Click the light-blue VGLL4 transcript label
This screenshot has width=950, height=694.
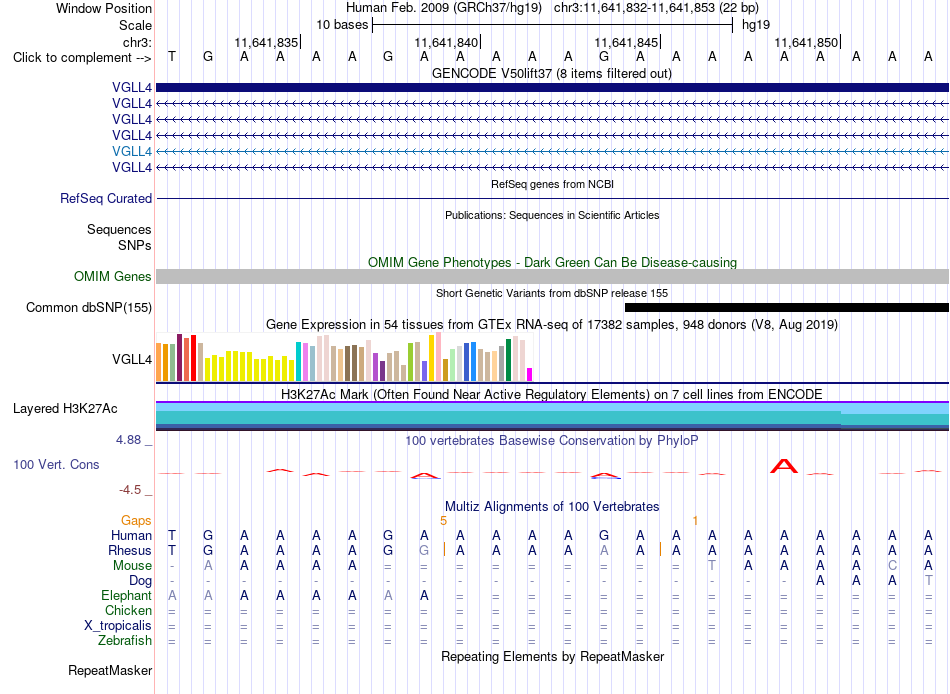[x=132, y=151]
